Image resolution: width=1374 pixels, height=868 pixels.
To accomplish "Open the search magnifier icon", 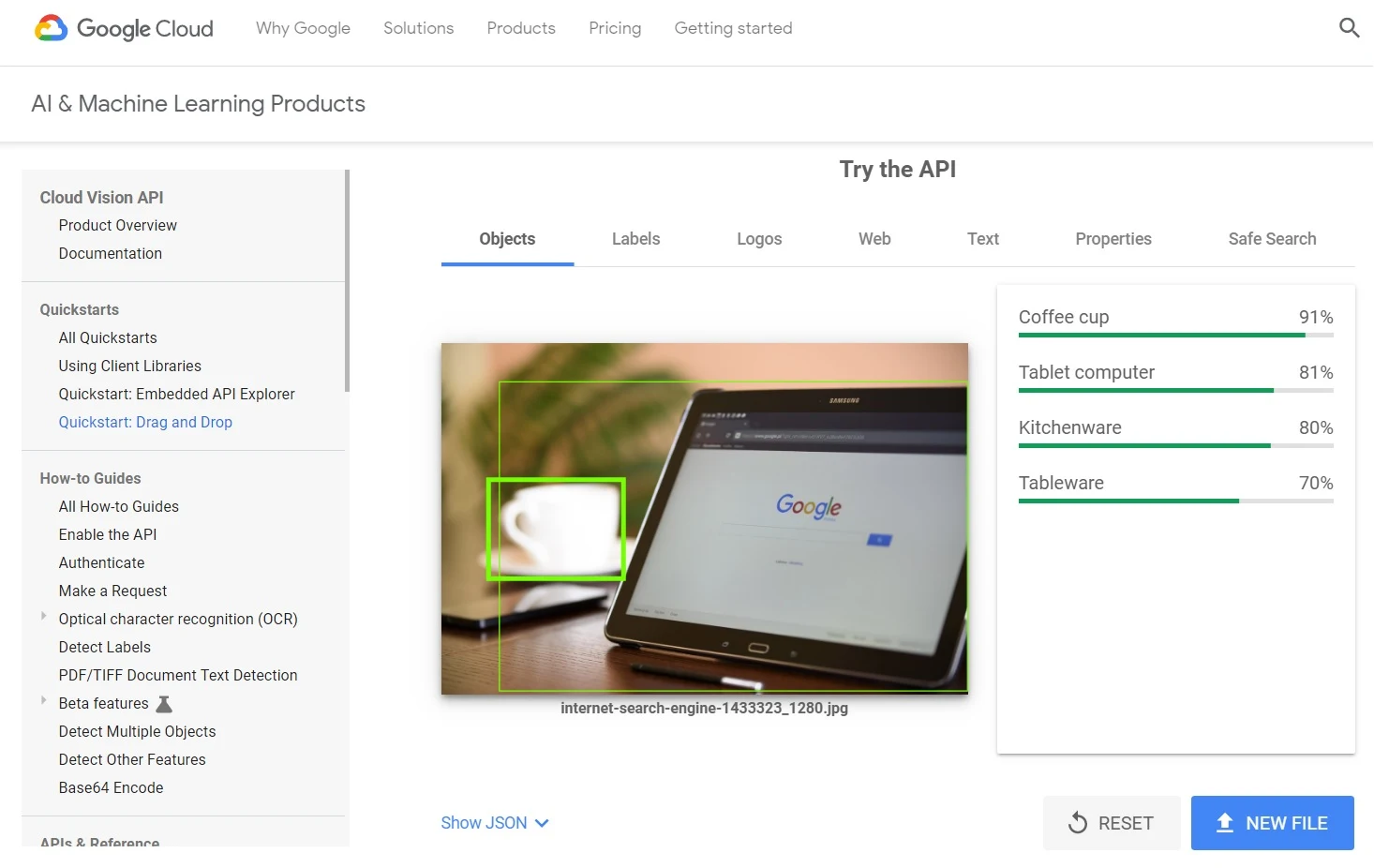I will [x=1349, y=28].
